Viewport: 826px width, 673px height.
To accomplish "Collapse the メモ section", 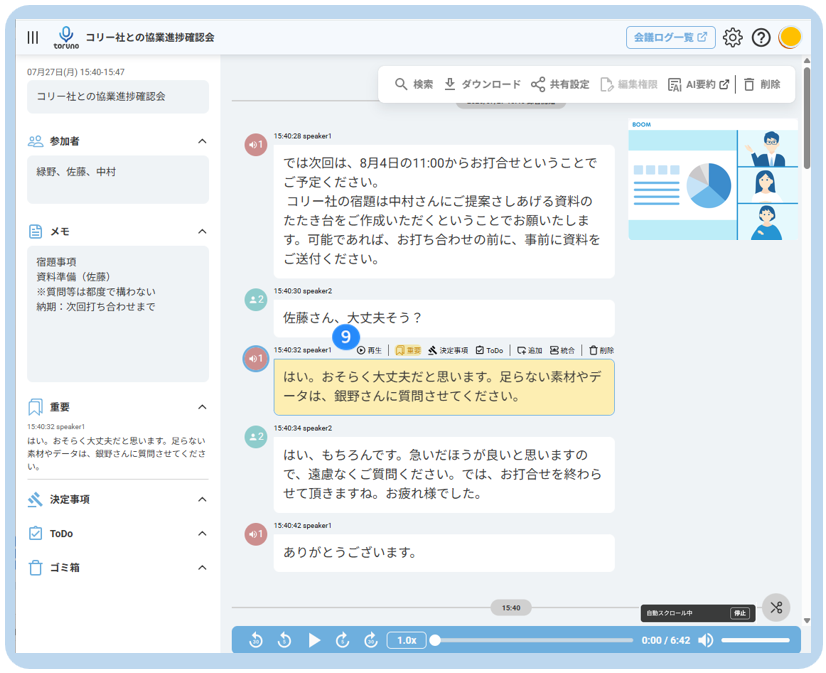I will tap(202, 232).
